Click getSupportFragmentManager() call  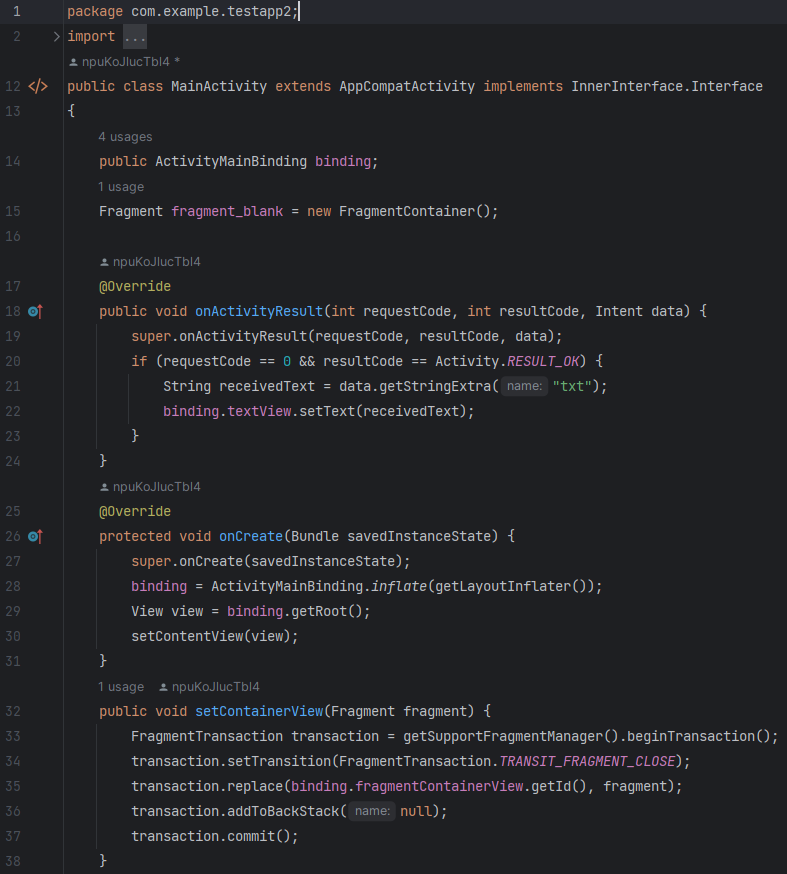(511, 736)
